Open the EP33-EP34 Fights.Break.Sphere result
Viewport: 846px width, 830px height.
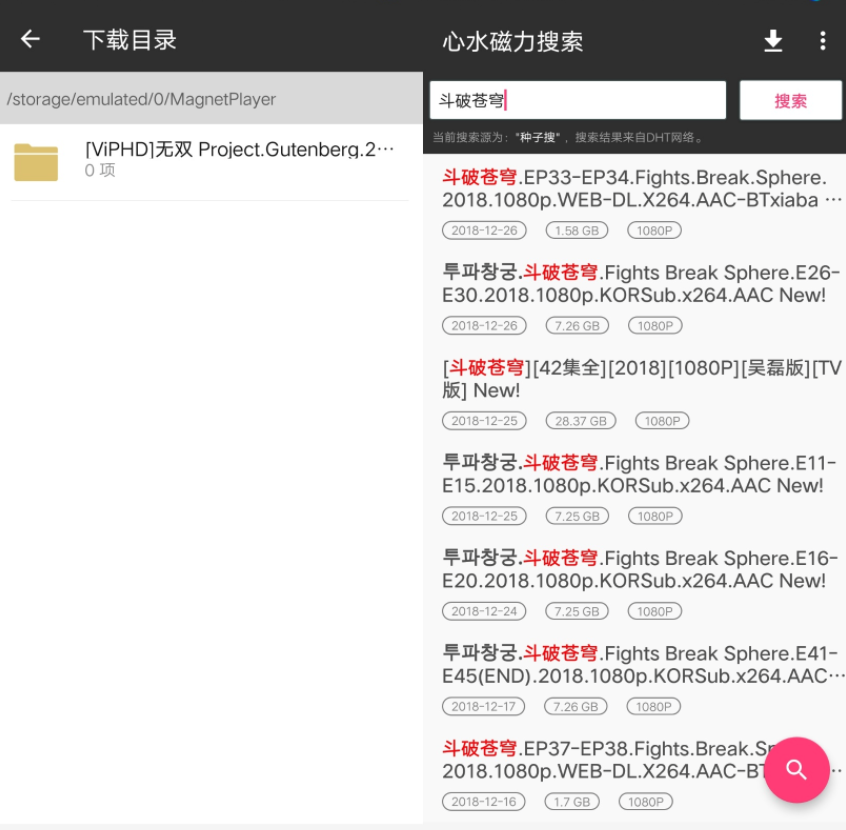coord(634,188)
